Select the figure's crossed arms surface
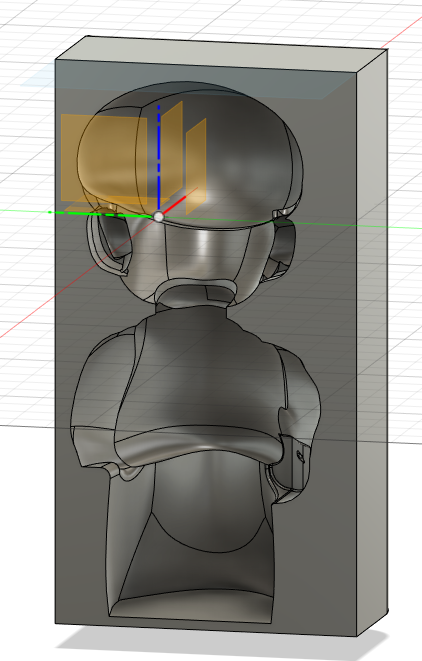 tap(198, 447)
